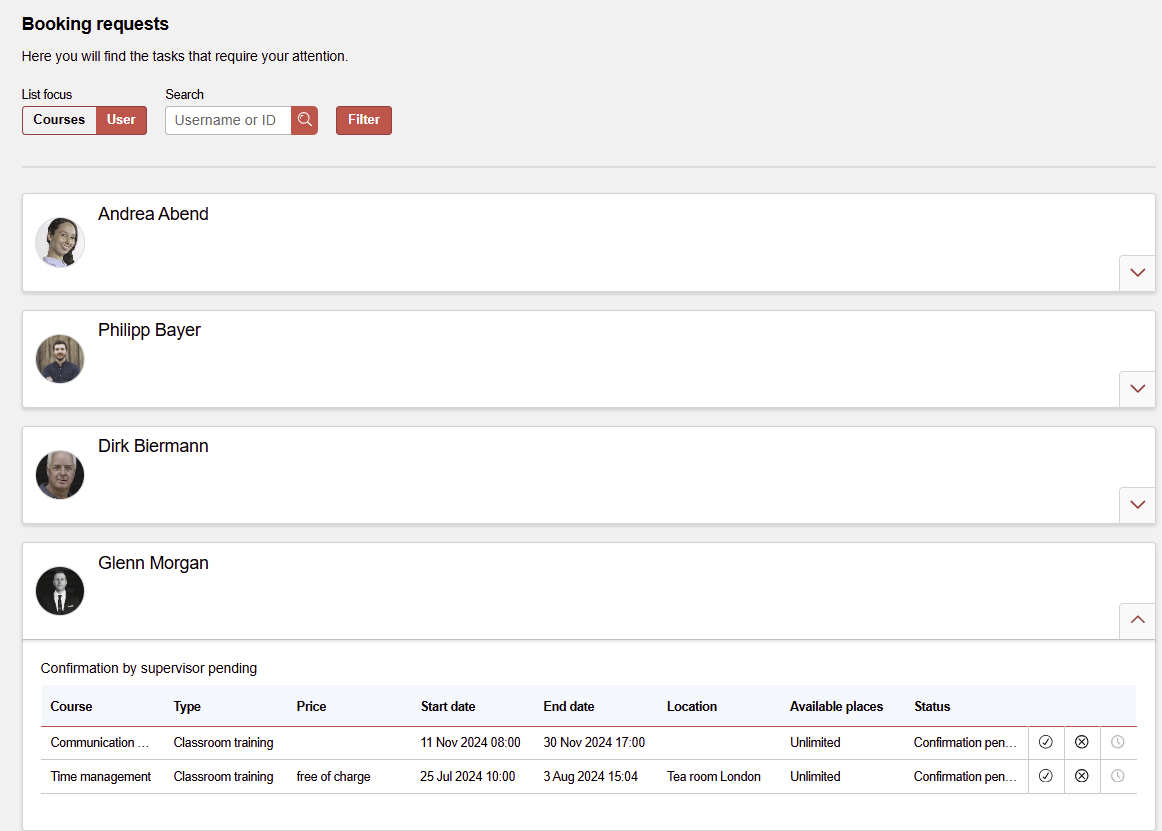
Task: Click Glenn Morgan's profile picture
Action: tap(60, 591)
